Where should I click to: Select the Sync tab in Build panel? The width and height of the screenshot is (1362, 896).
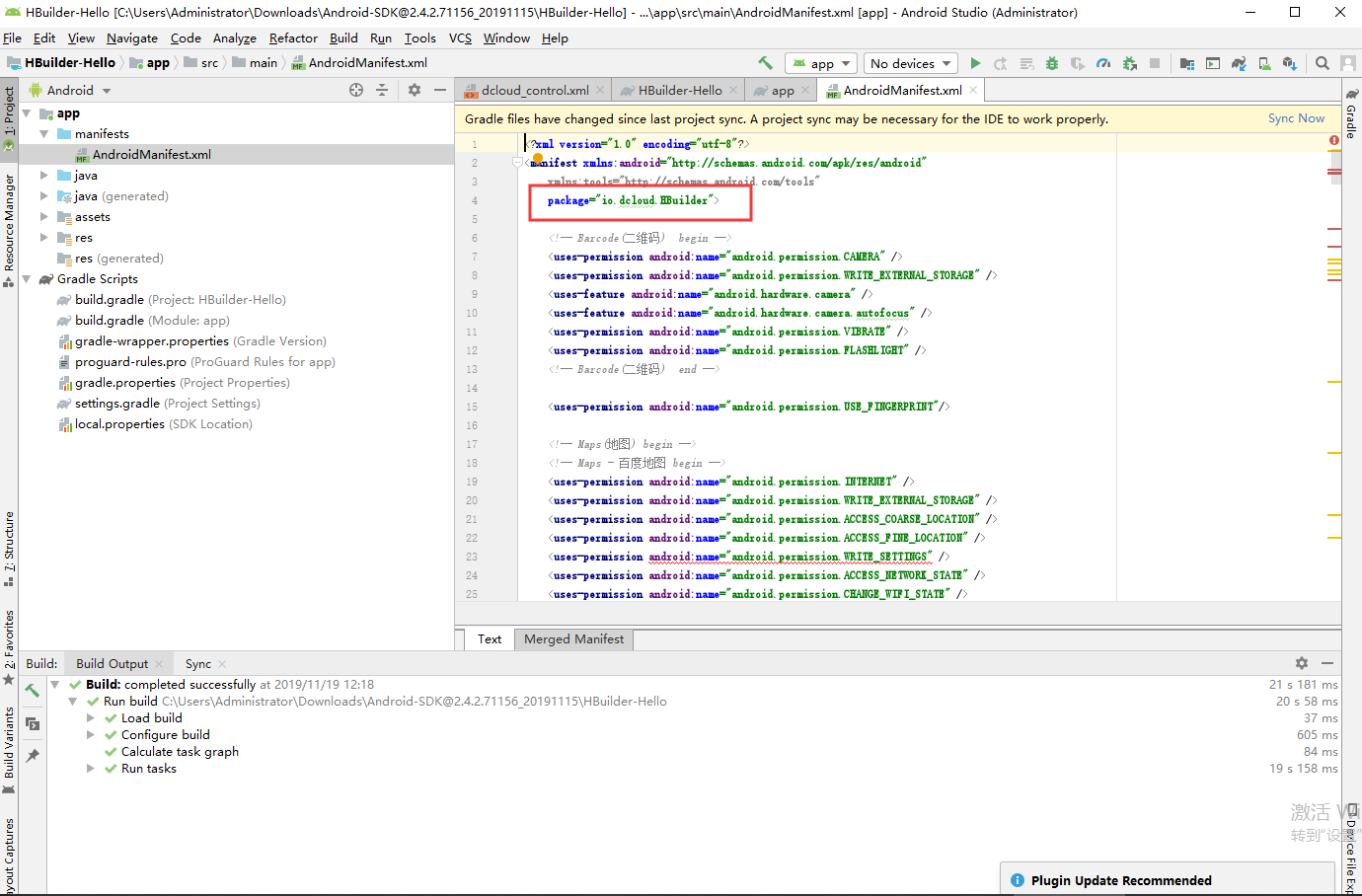197,664
